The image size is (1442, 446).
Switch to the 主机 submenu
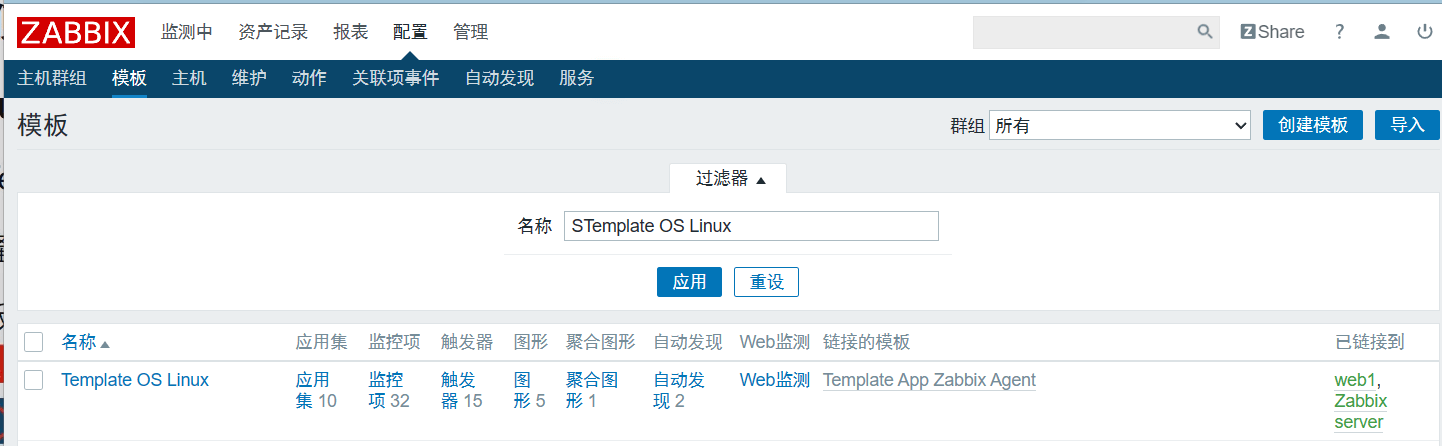click(189, 78)
